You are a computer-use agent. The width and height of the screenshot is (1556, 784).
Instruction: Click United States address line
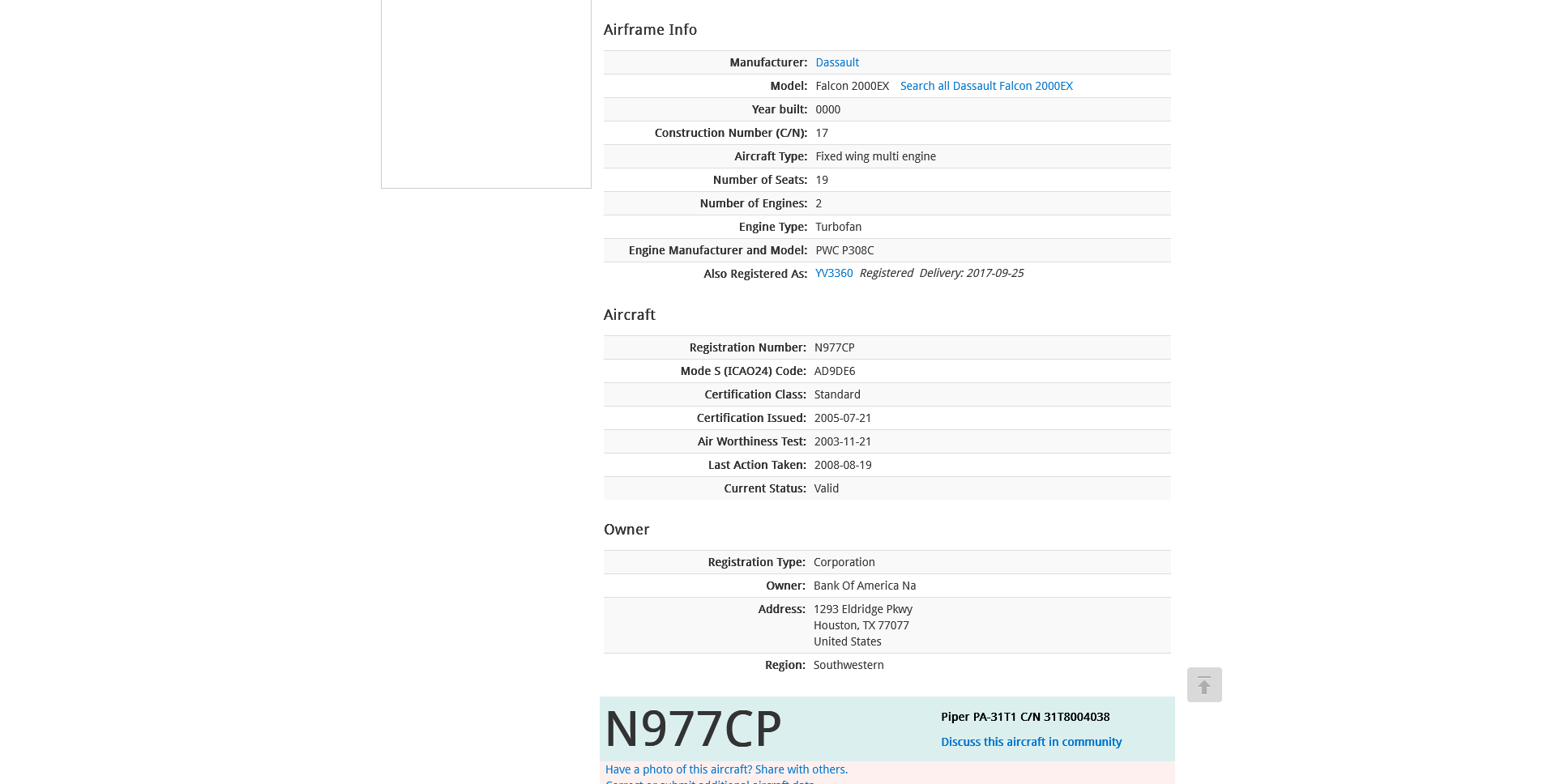pyautogui.click(x=848, y=641)
